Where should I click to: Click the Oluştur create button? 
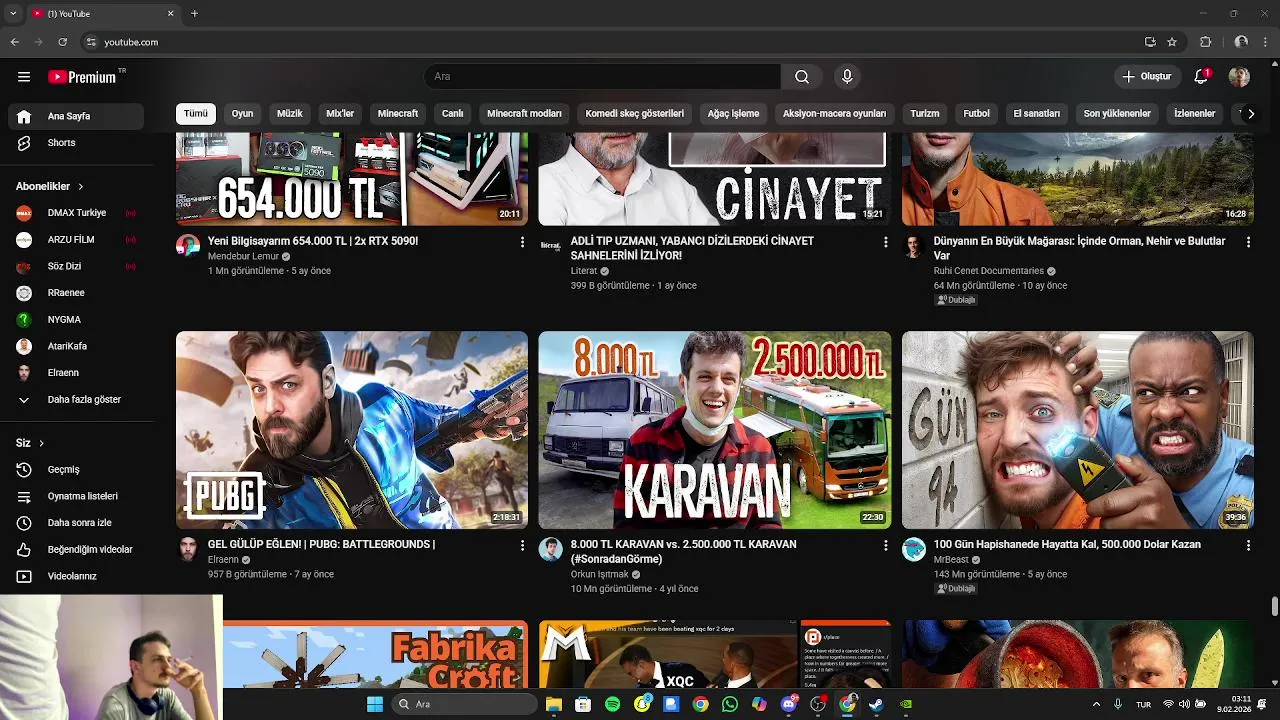pyautogui.click(x=1147, y=77)
